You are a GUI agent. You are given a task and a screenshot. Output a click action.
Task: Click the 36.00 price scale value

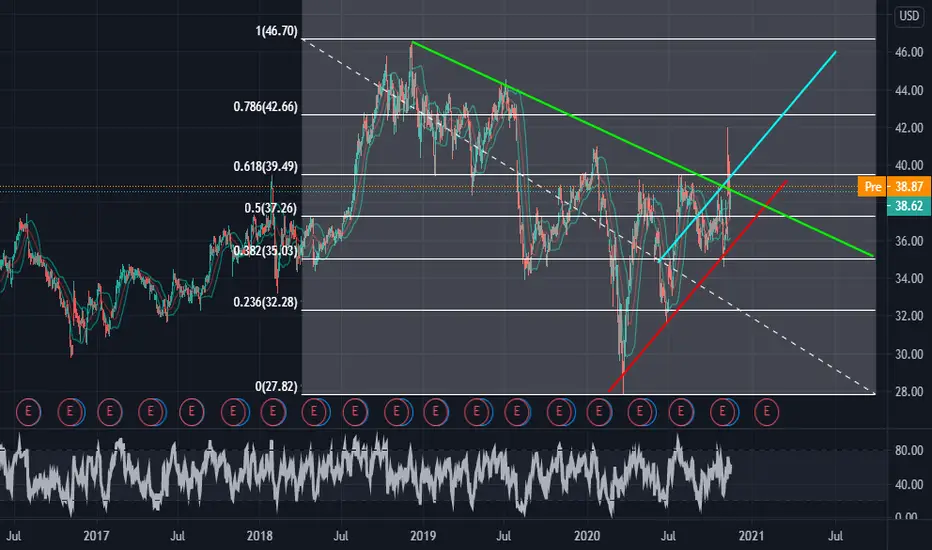pos(909,241)
